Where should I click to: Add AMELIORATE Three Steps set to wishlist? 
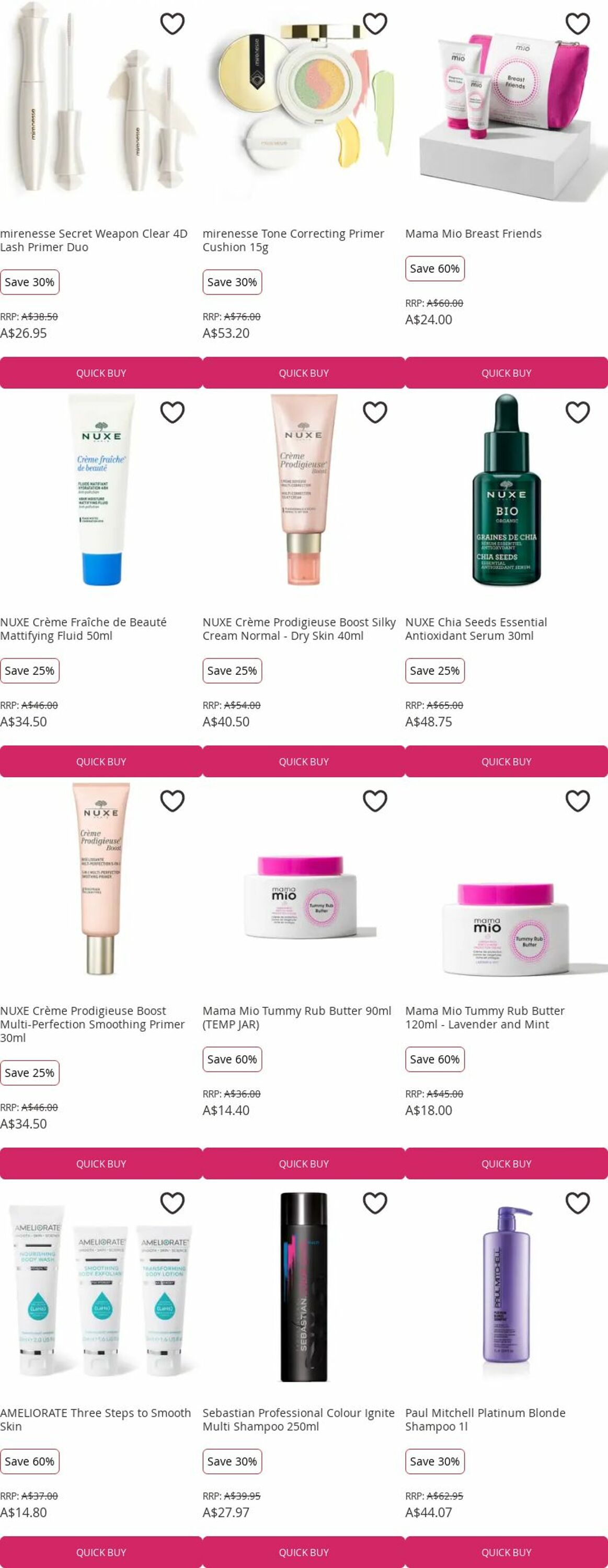(x=172, y=1203)
